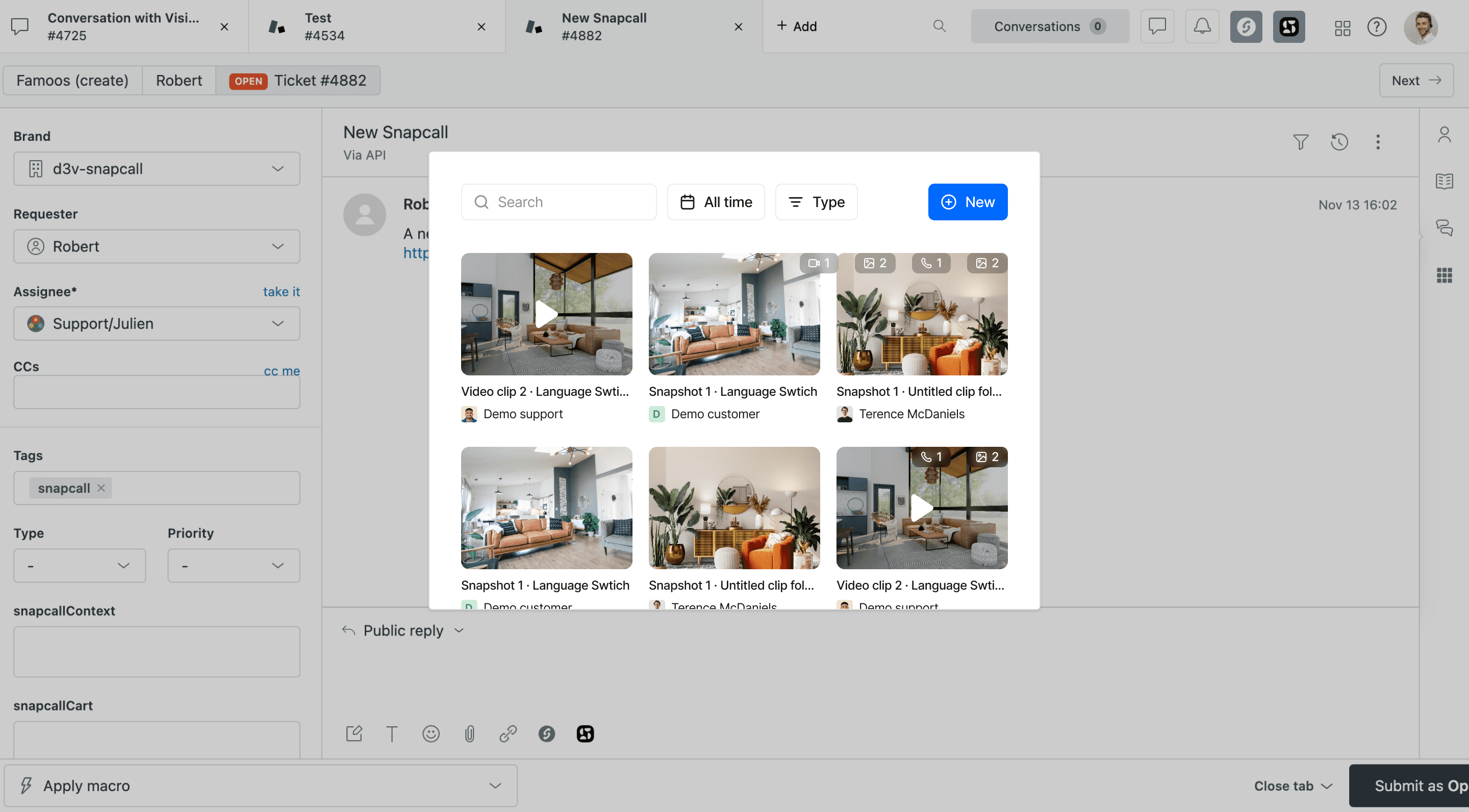The image size is (1469, 812).
Task: Remove the snapcall tag
Action: [x=101, y=488]
